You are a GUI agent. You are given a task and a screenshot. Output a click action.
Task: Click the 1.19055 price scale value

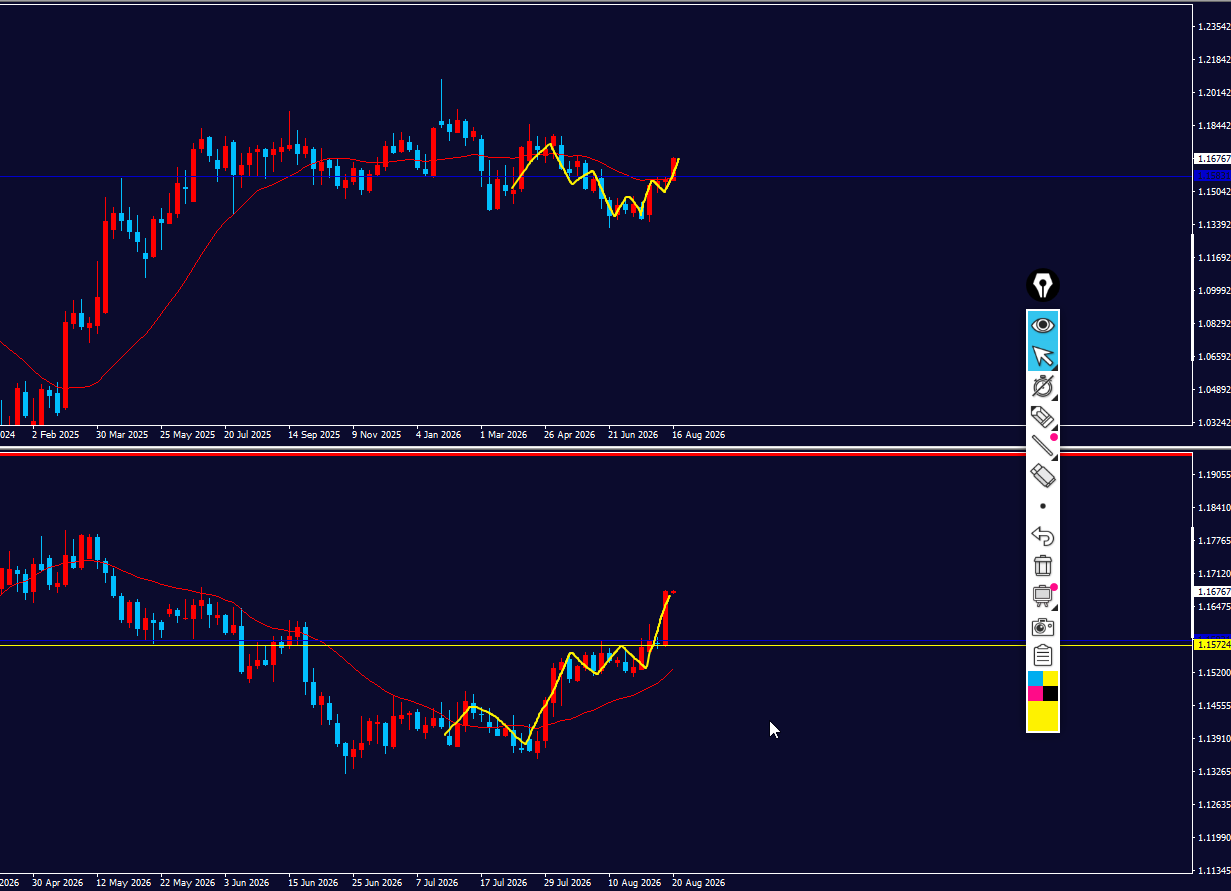1213,475
